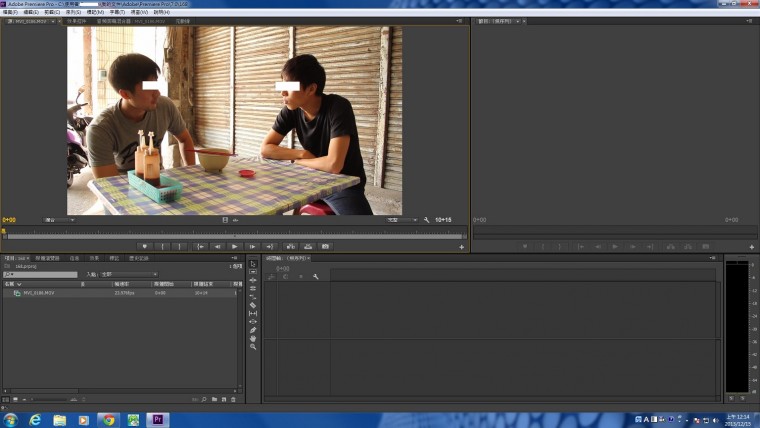
Task: Open timeline wrench display settings
Action: coord(315,276)
